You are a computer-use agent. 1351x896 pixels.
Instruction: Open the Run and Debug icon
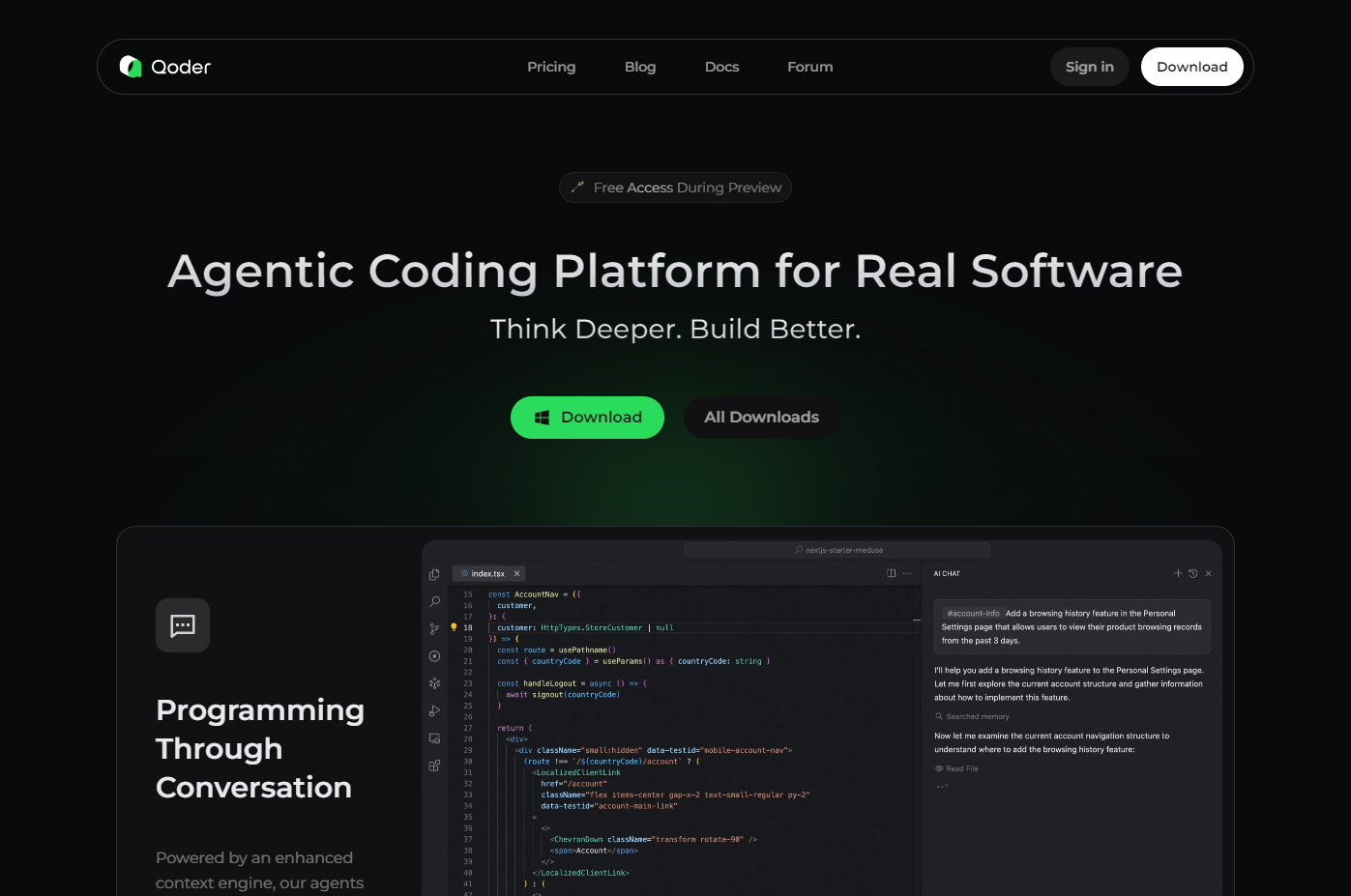pos(434,710)
